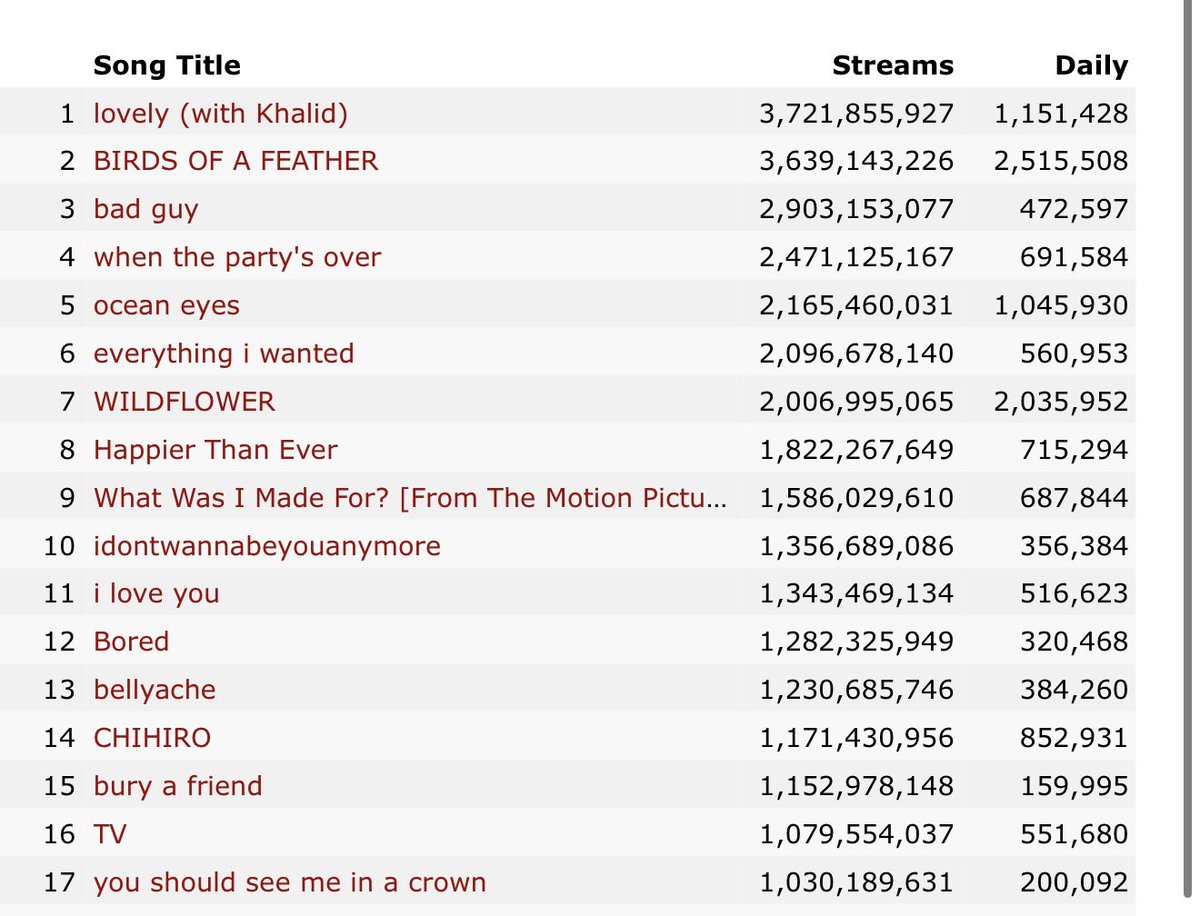Click the WILDFLOWER song title
The image size is (1200, 916).
tap(184, 401)
